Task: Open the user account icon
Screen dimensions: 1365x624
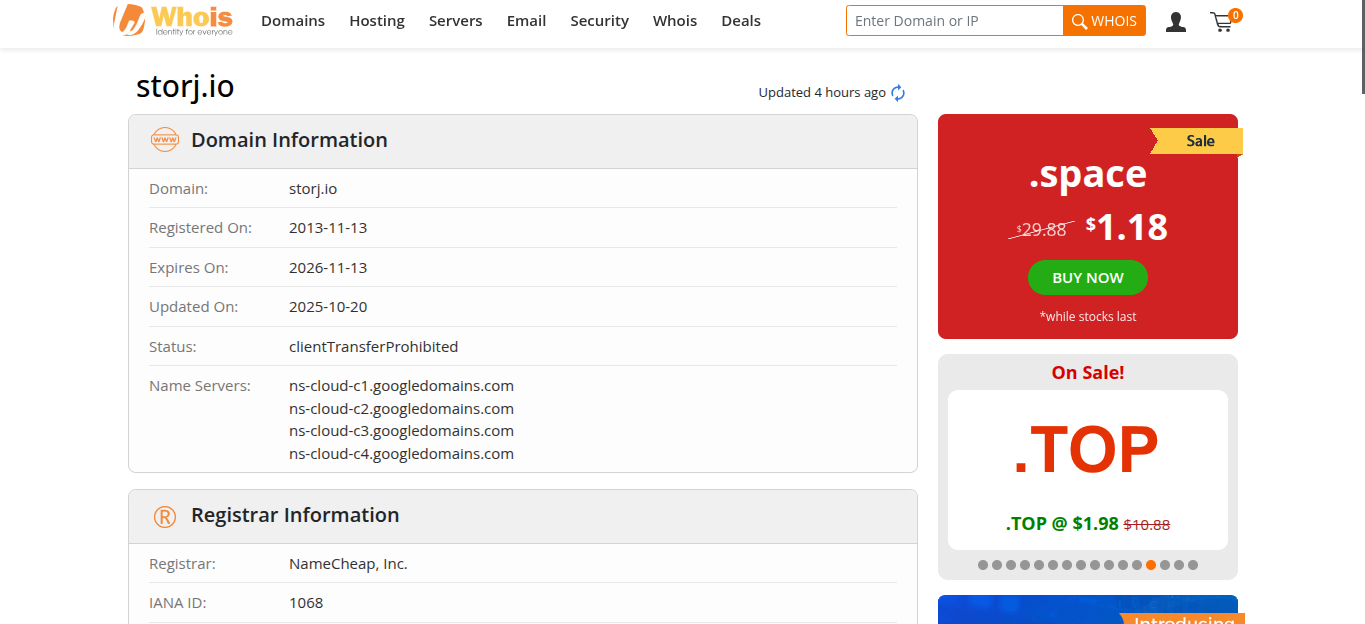Action: pyautogui.click(x=1176, y=21)
